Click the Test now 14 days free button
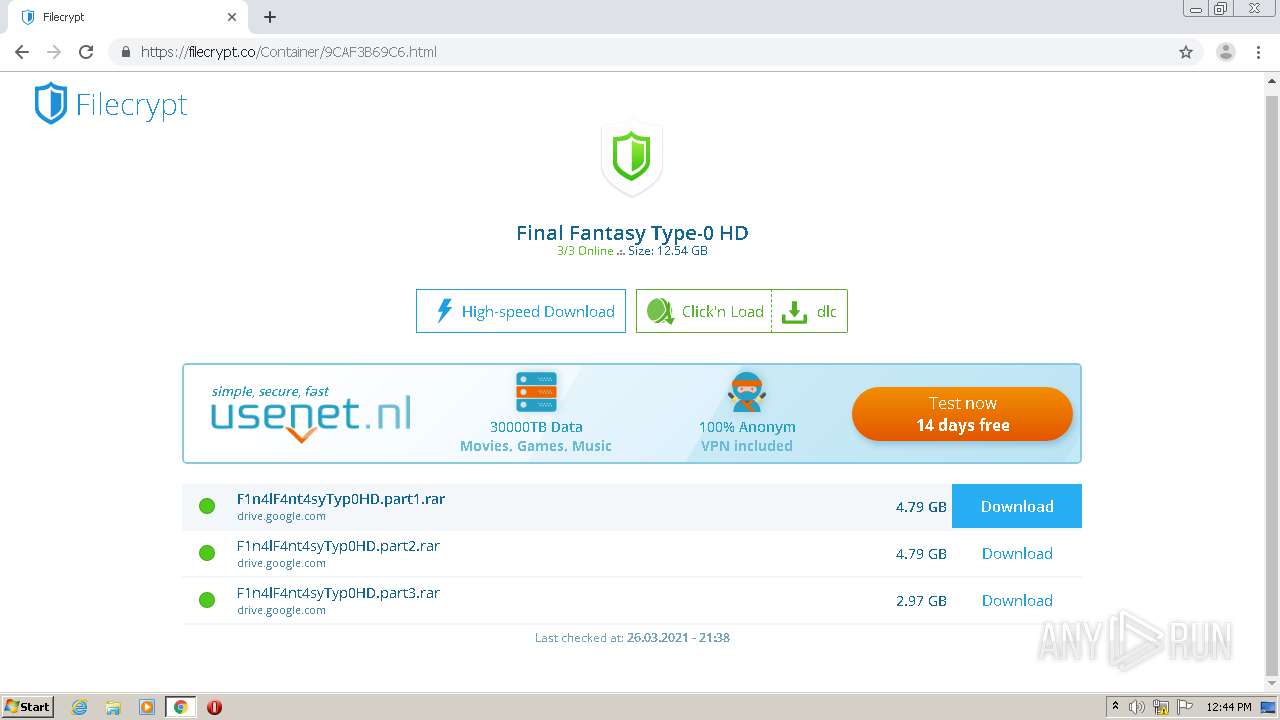The height and width of the screenshot is (720, 1280). point(962,414)
